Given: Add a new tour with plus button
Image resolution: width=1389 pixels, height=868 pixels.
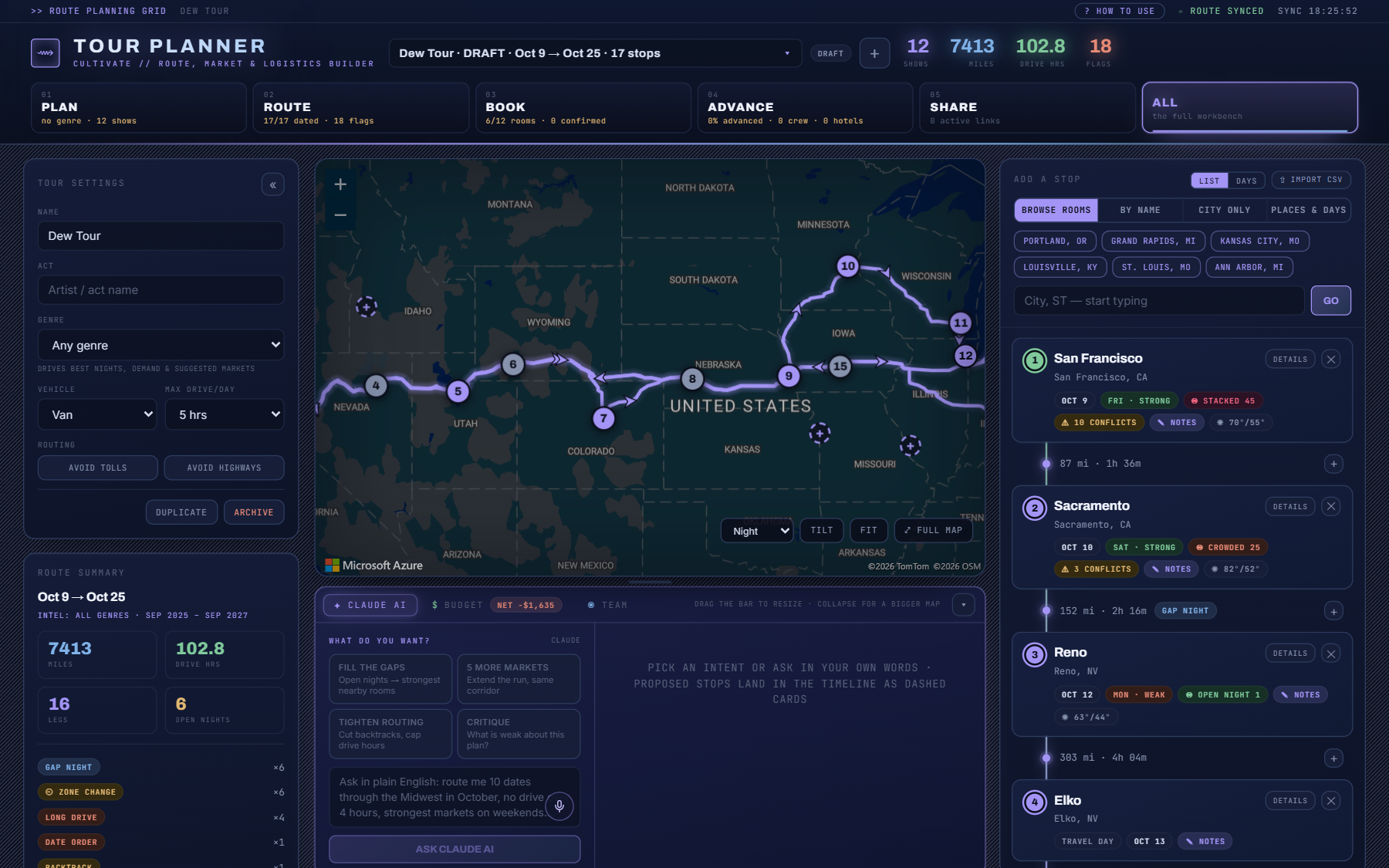Looking at the screenshot, I should (874, 53).
